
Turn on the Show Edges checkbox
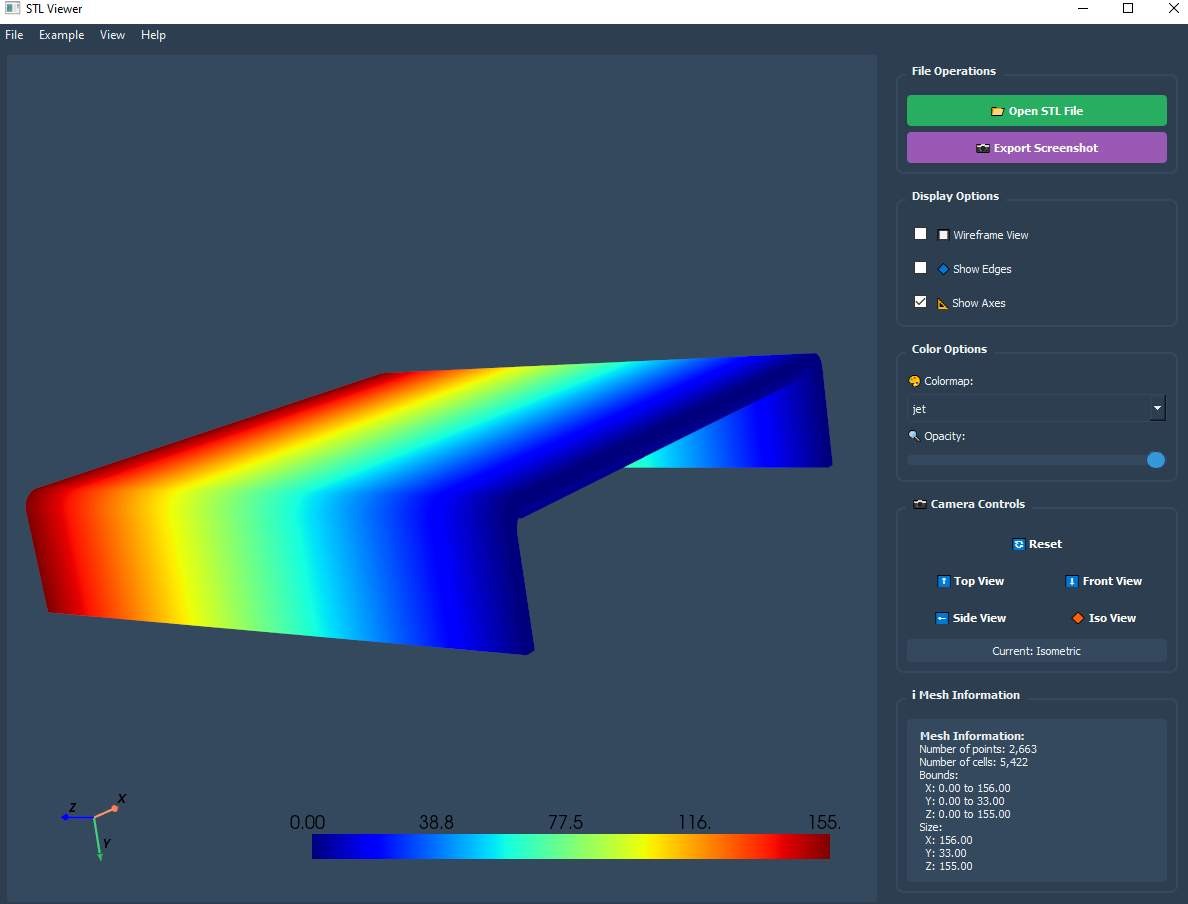tap(921, 268)
